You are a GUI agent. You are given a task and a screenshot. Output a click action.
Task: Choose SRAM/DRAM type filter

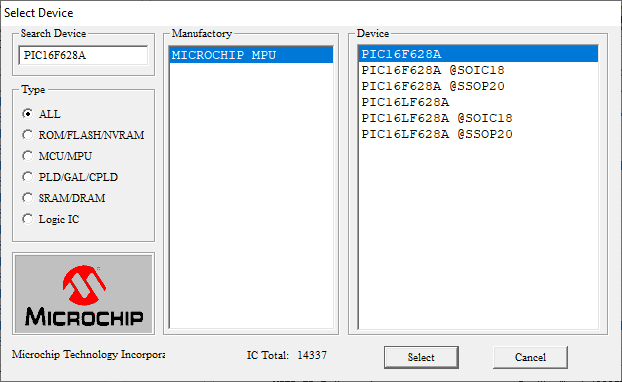click(27, 198)
